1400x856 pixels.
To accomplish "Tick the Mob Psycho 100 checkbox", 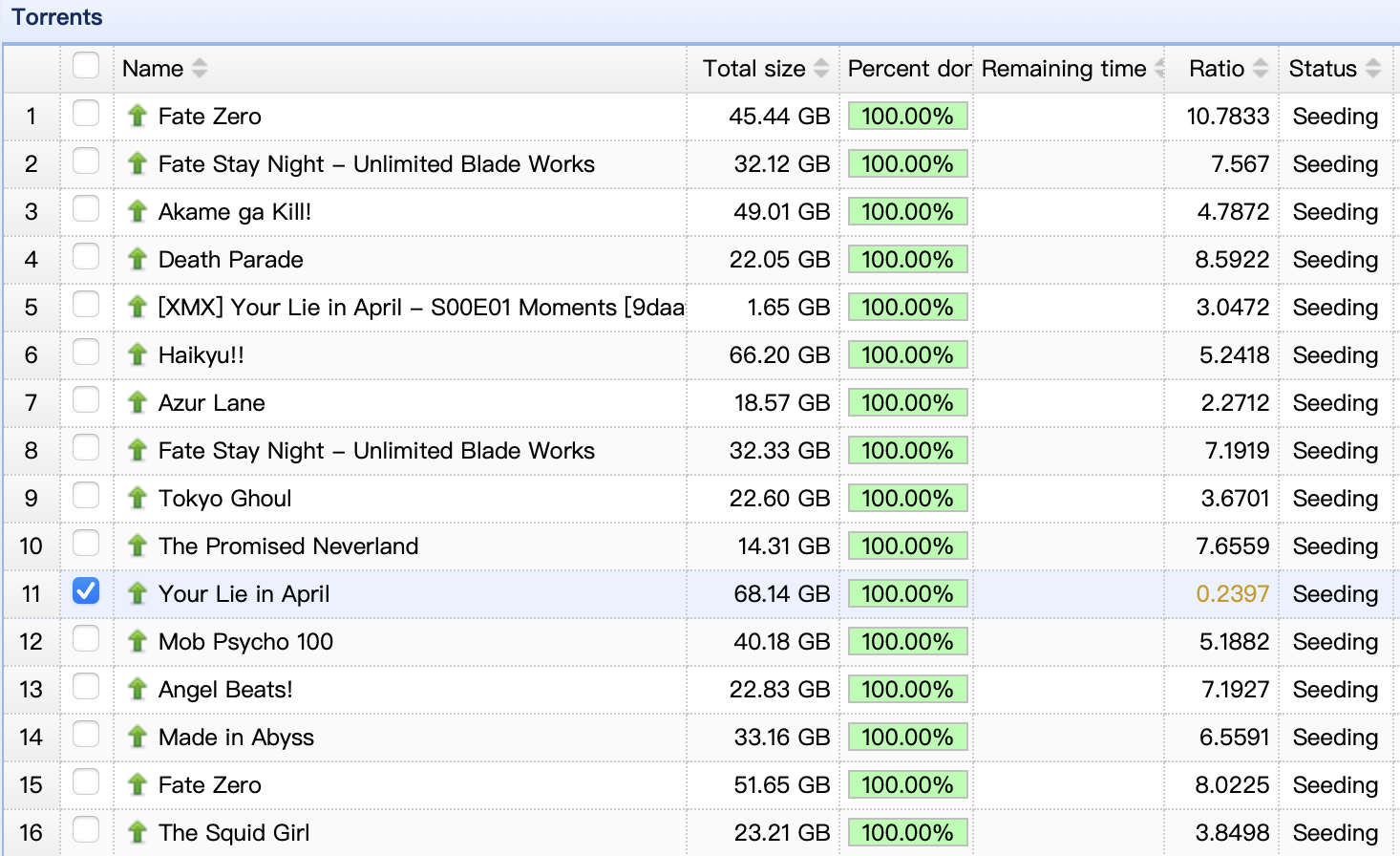I will [86, 638].
